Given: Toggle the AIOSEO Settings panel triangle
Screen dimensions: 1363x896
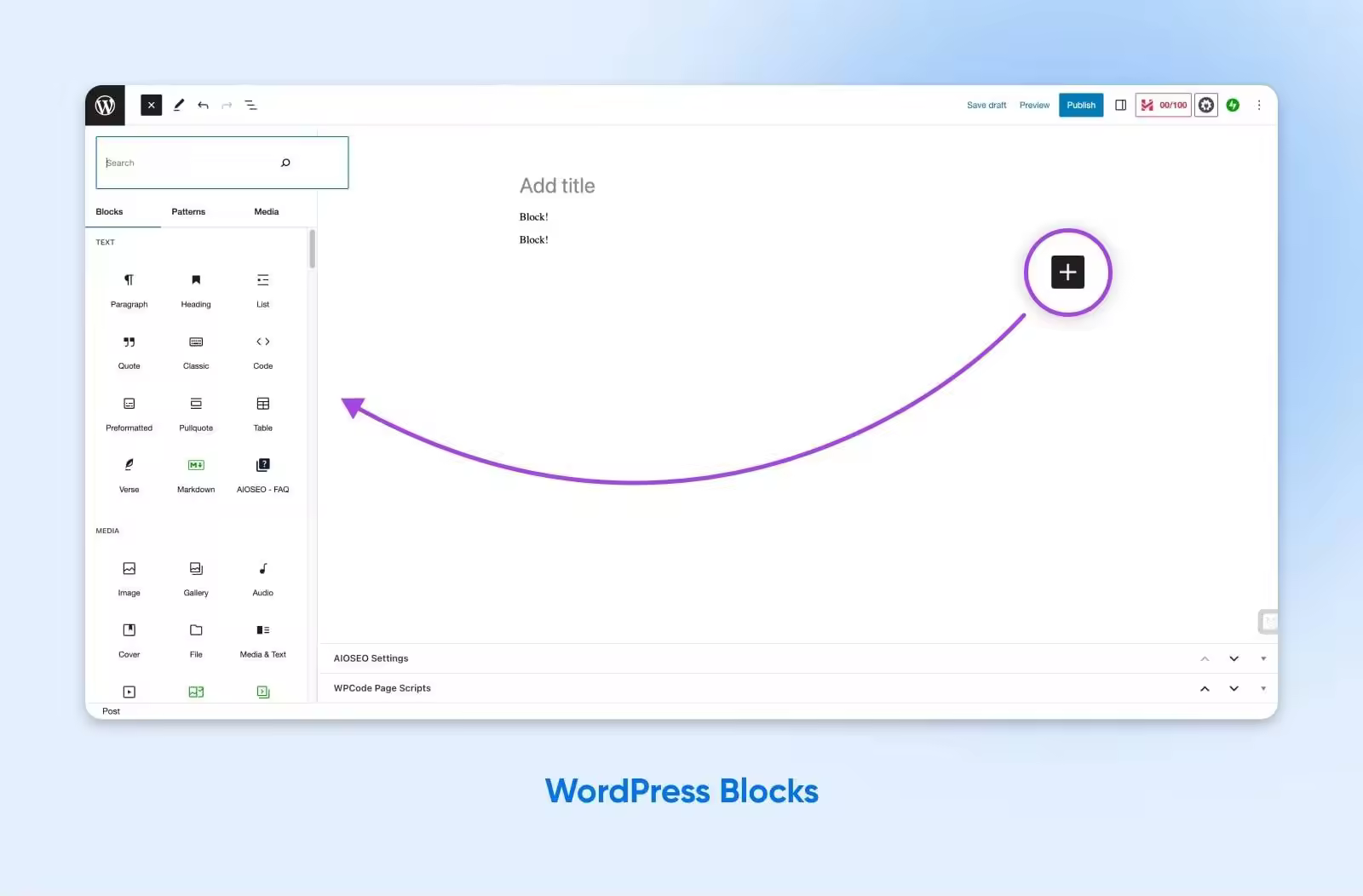Looking at the screenshot, I should pos(1263,658).
